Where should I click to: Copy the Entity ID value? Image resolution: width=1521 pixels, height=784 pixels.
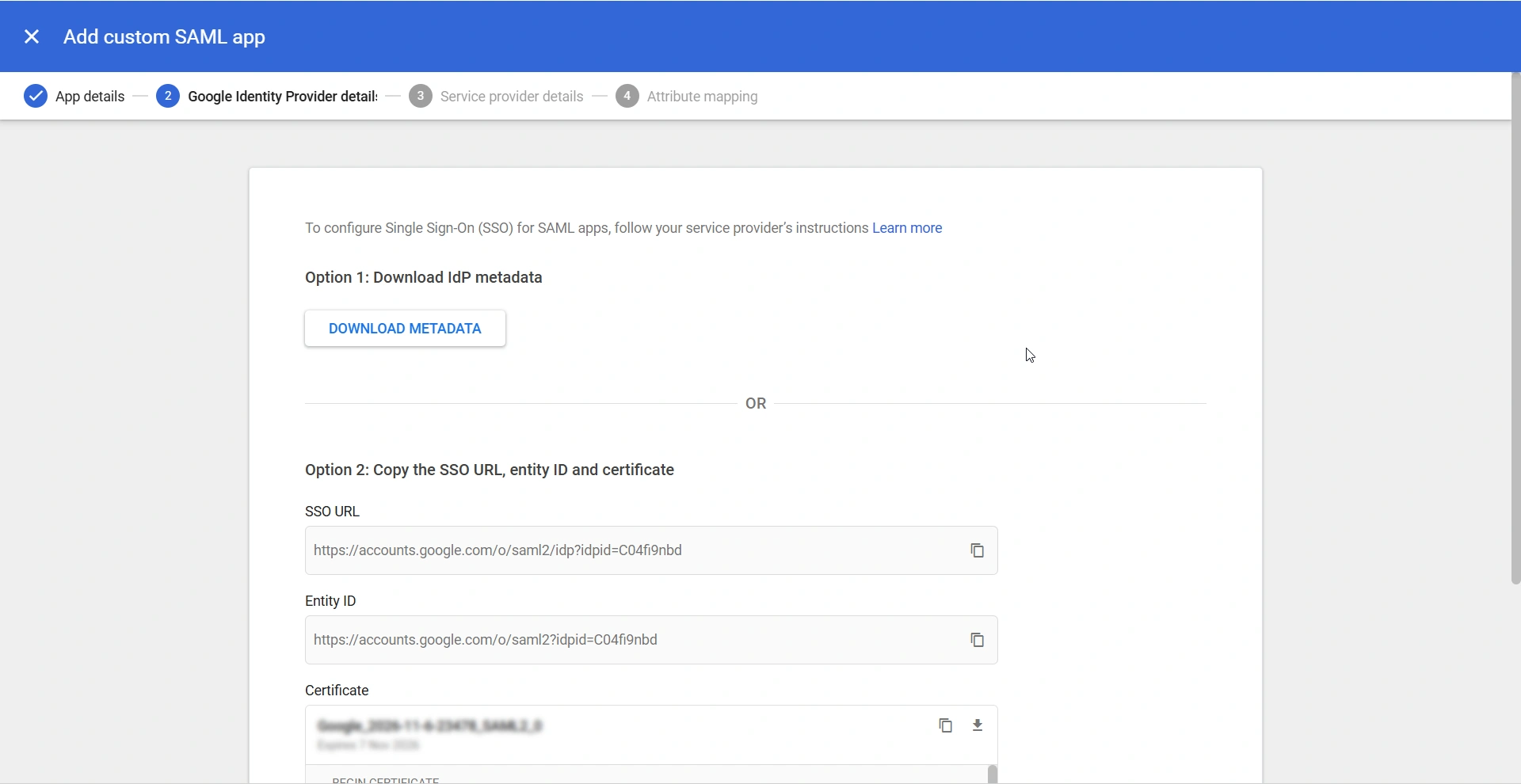pyautogui.click(x=977, y=639)
